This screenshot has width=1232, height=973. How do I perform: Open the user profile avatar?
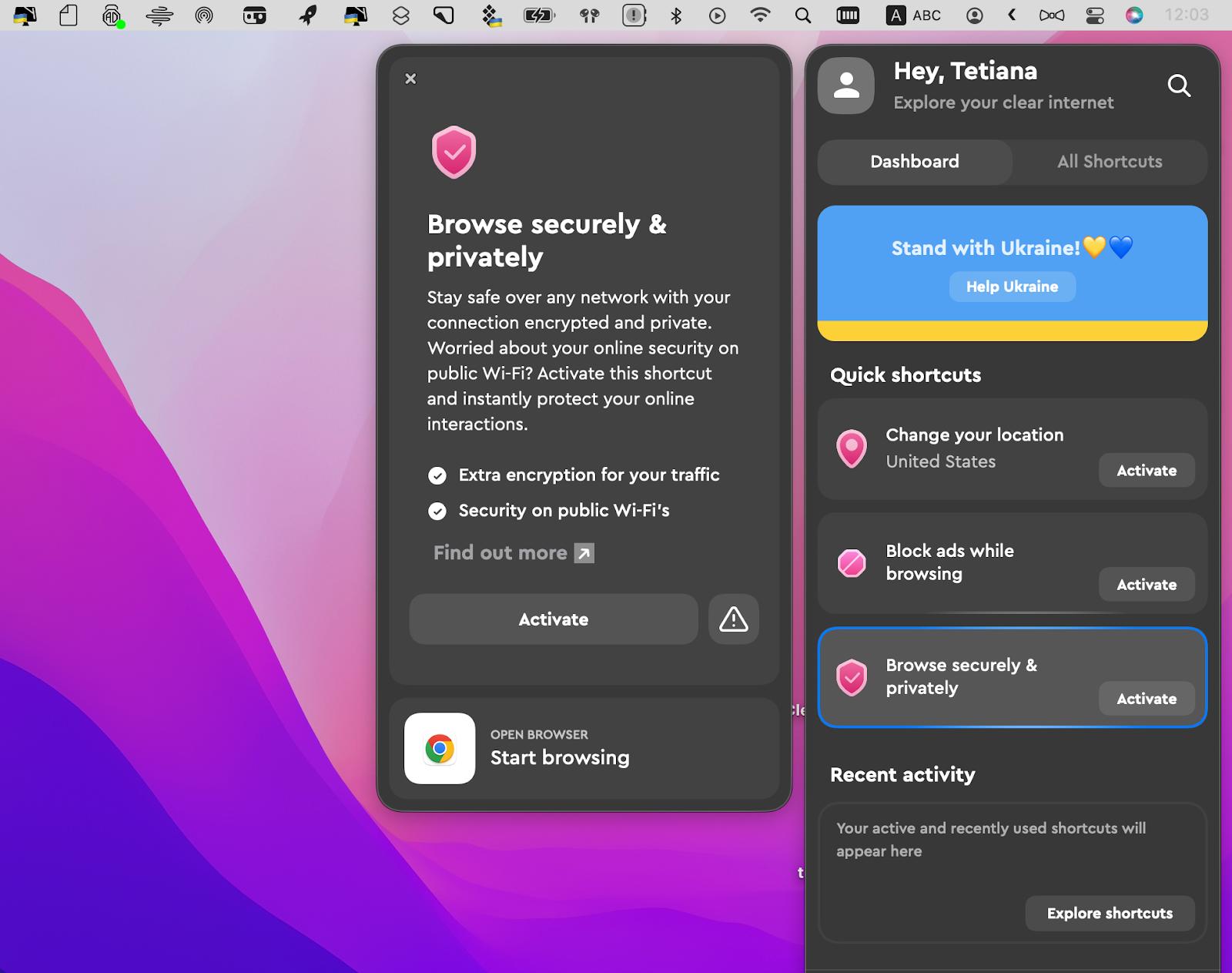(846, 86)
